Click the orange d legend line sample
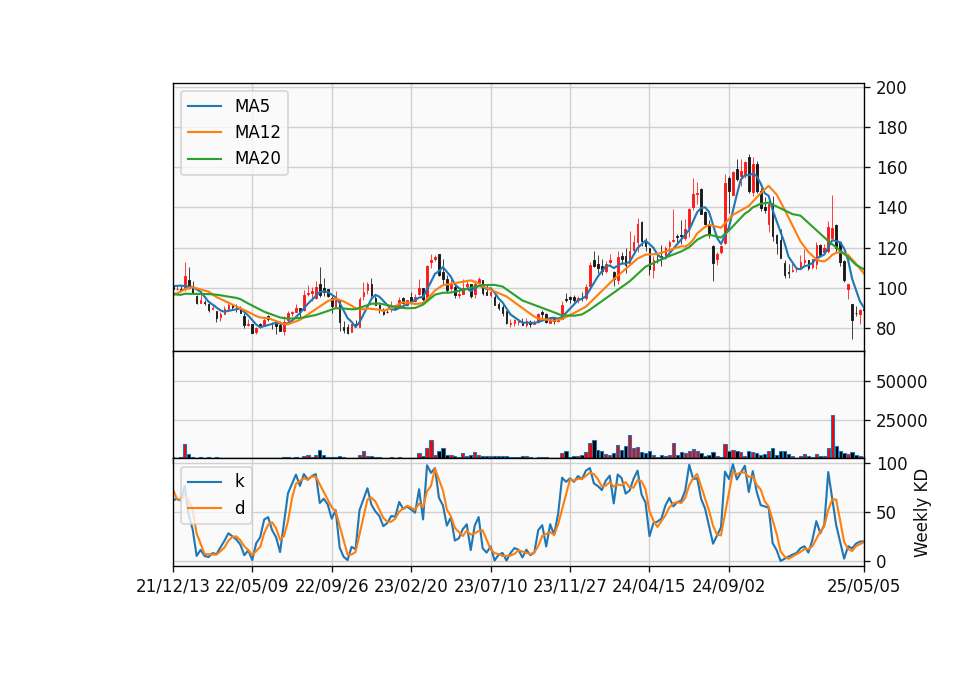This screenshot has width=960, height=690. coord(204,508)
